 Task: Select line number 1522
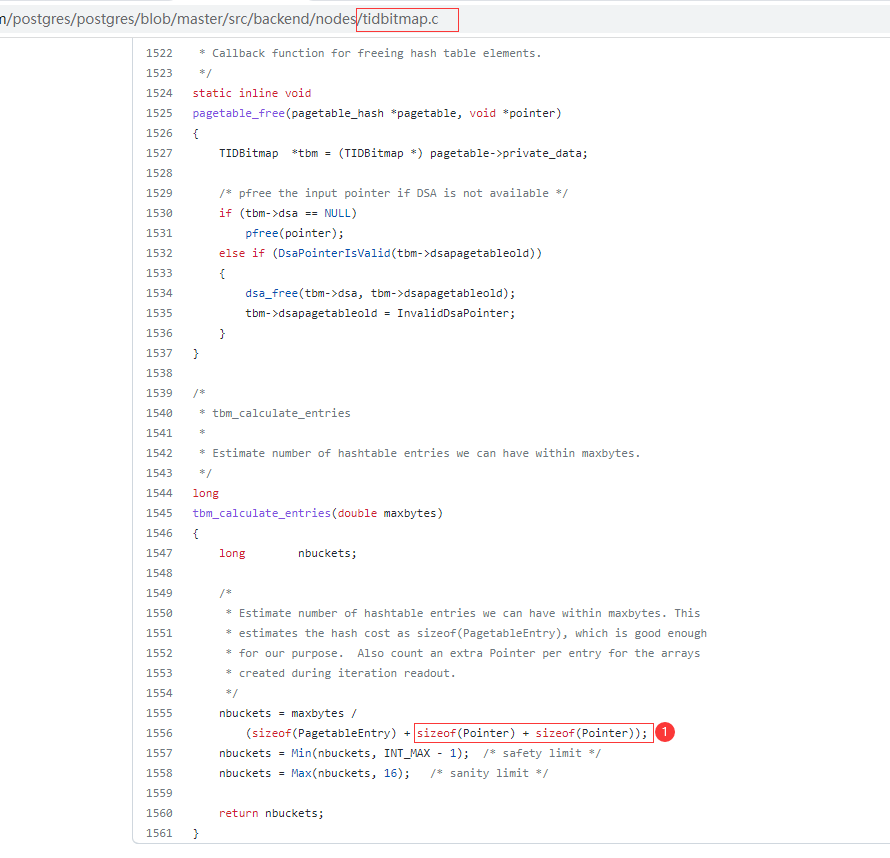click(x=159, y=53)
